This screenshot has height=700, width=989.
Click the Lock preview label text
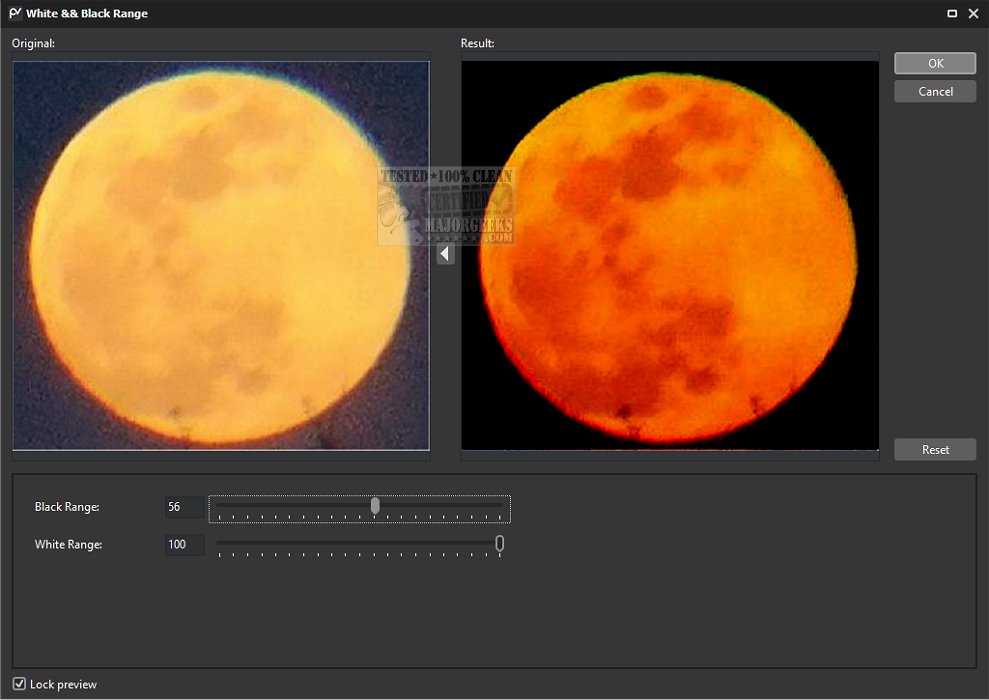[x=63, y=684]
